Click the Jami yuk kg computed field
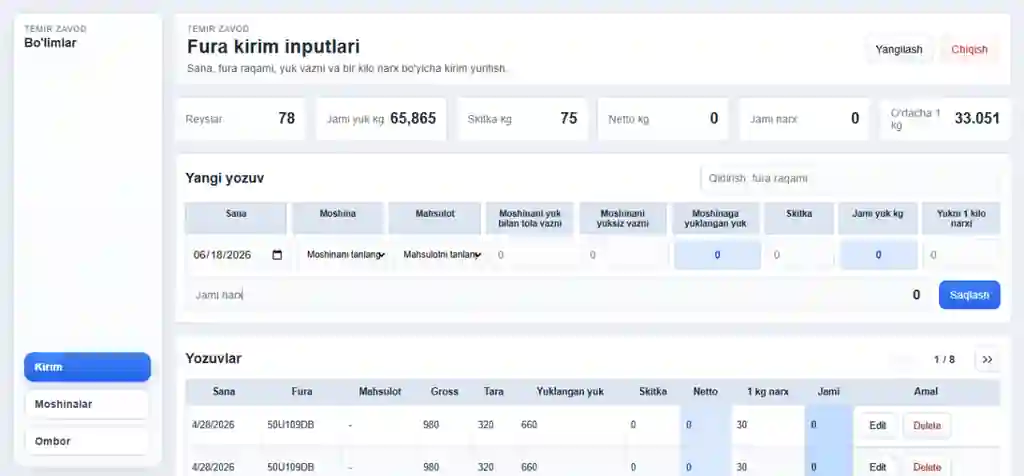This screenshot has width=1024, height=476. point(878,255)
